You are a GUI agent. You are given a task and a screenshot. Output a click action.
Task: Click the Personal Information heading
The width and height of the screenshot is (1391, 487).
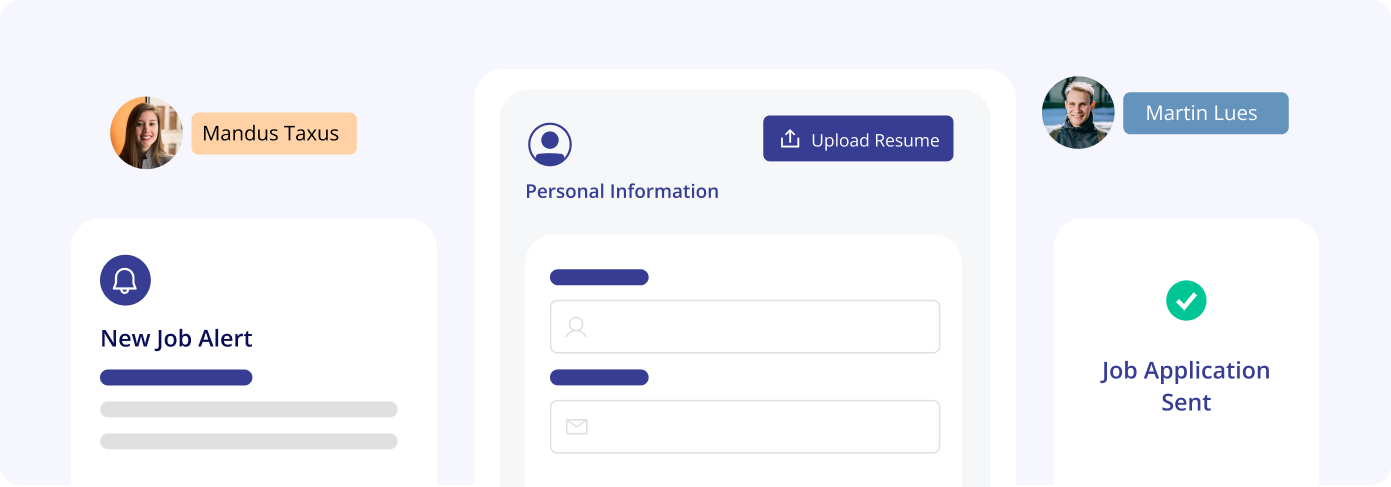pyautogui.click(x=622, y=191)
